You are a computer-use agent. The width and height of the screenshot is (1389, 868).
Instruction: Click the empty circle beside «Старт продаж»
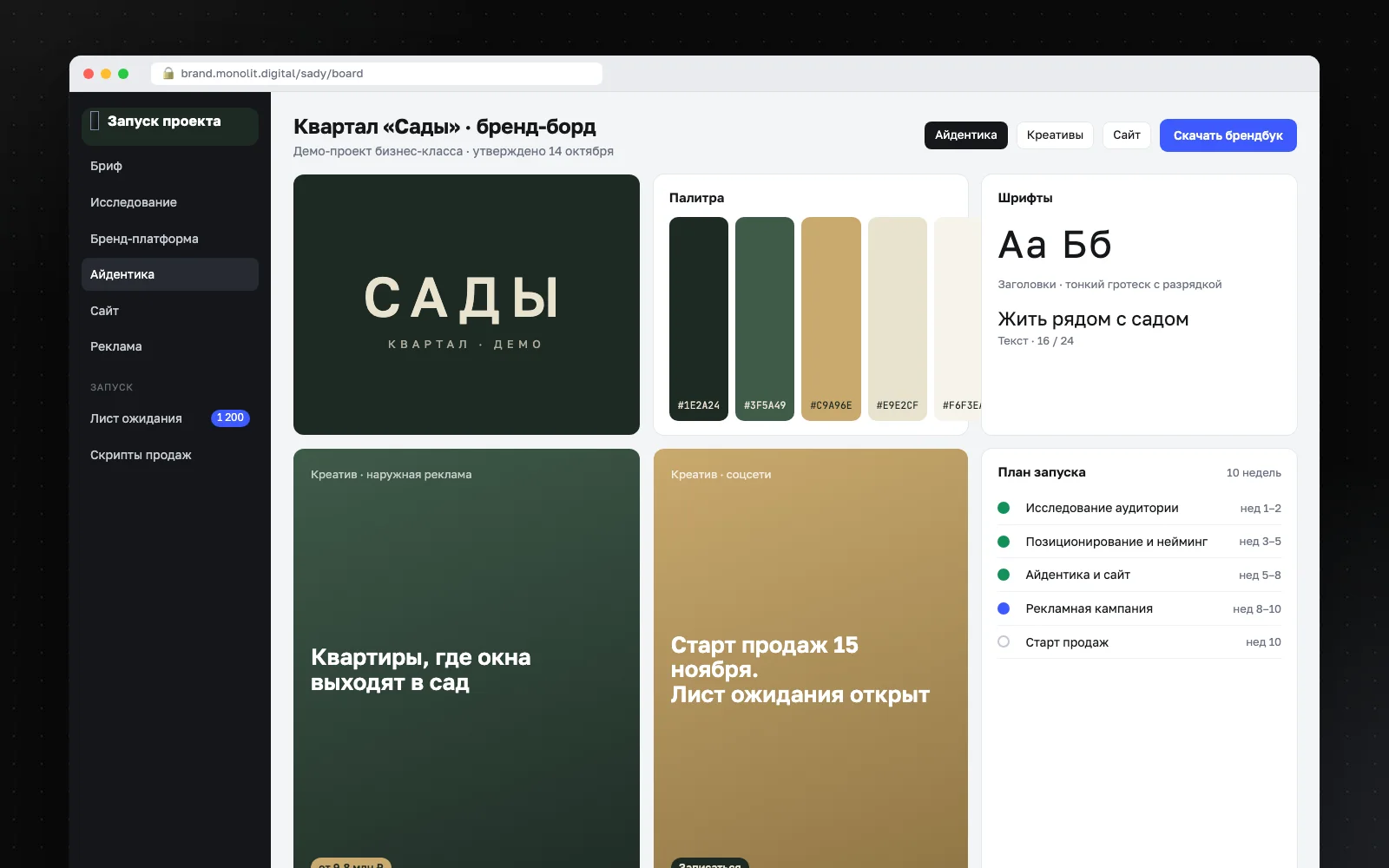[x=1004, y=641]
